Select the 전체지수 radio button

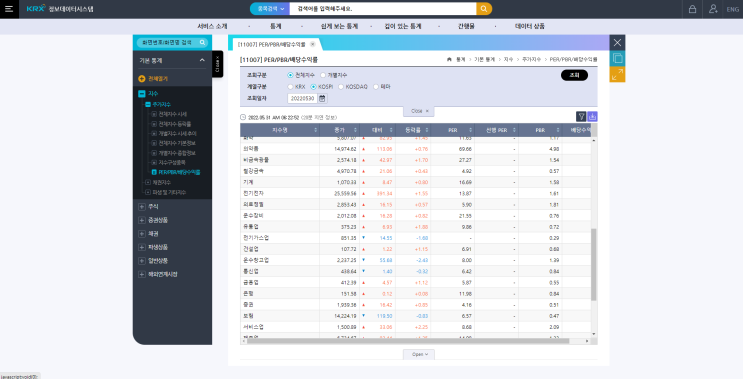click(x=290, y=75)
